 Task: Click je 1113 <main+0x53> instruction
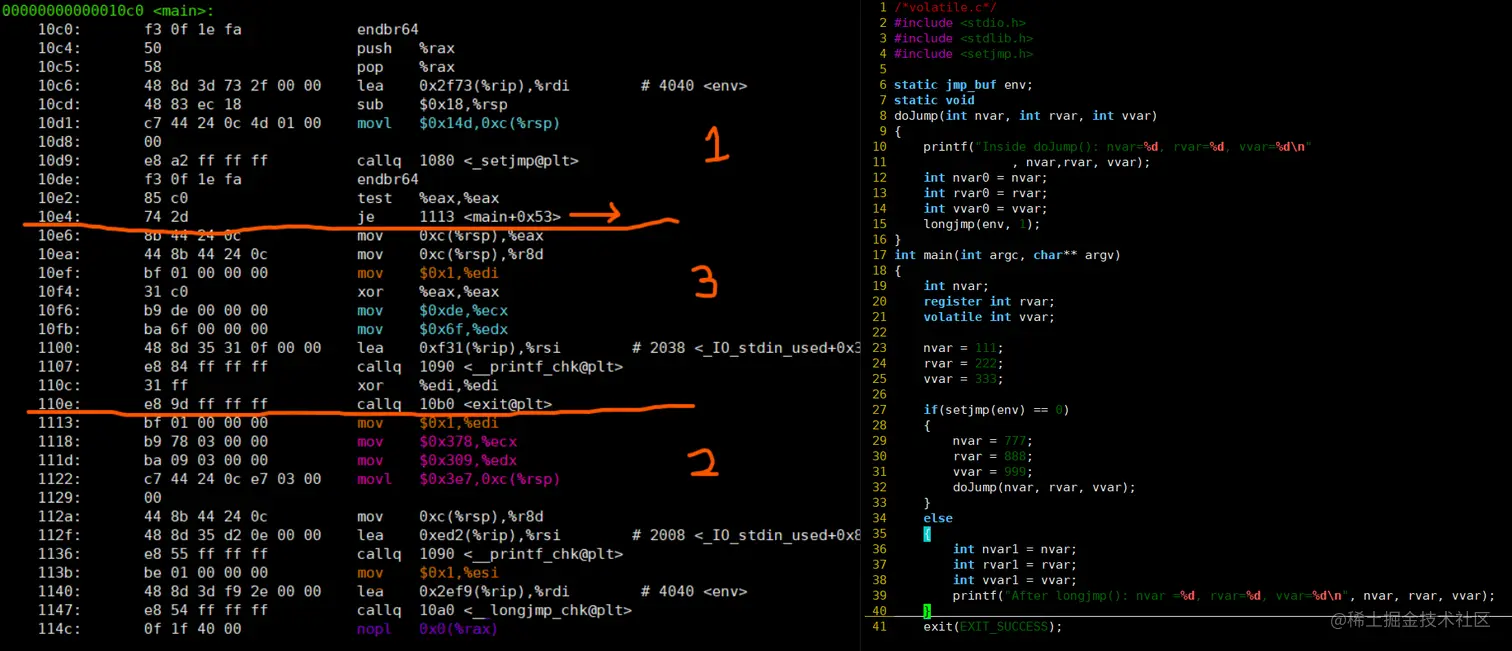click(459, 217)
